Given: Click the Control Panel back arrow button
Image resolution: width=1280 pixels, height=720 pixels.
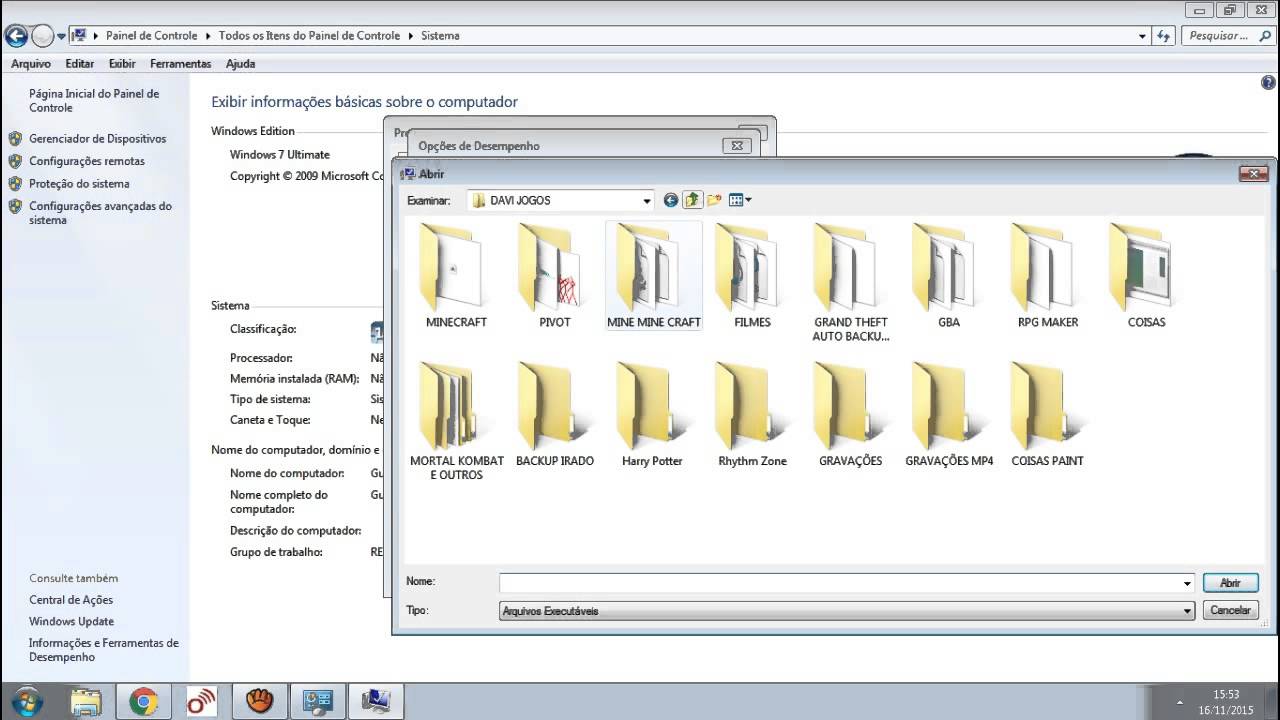Looking at the screenshot, I should coord(16,36).
